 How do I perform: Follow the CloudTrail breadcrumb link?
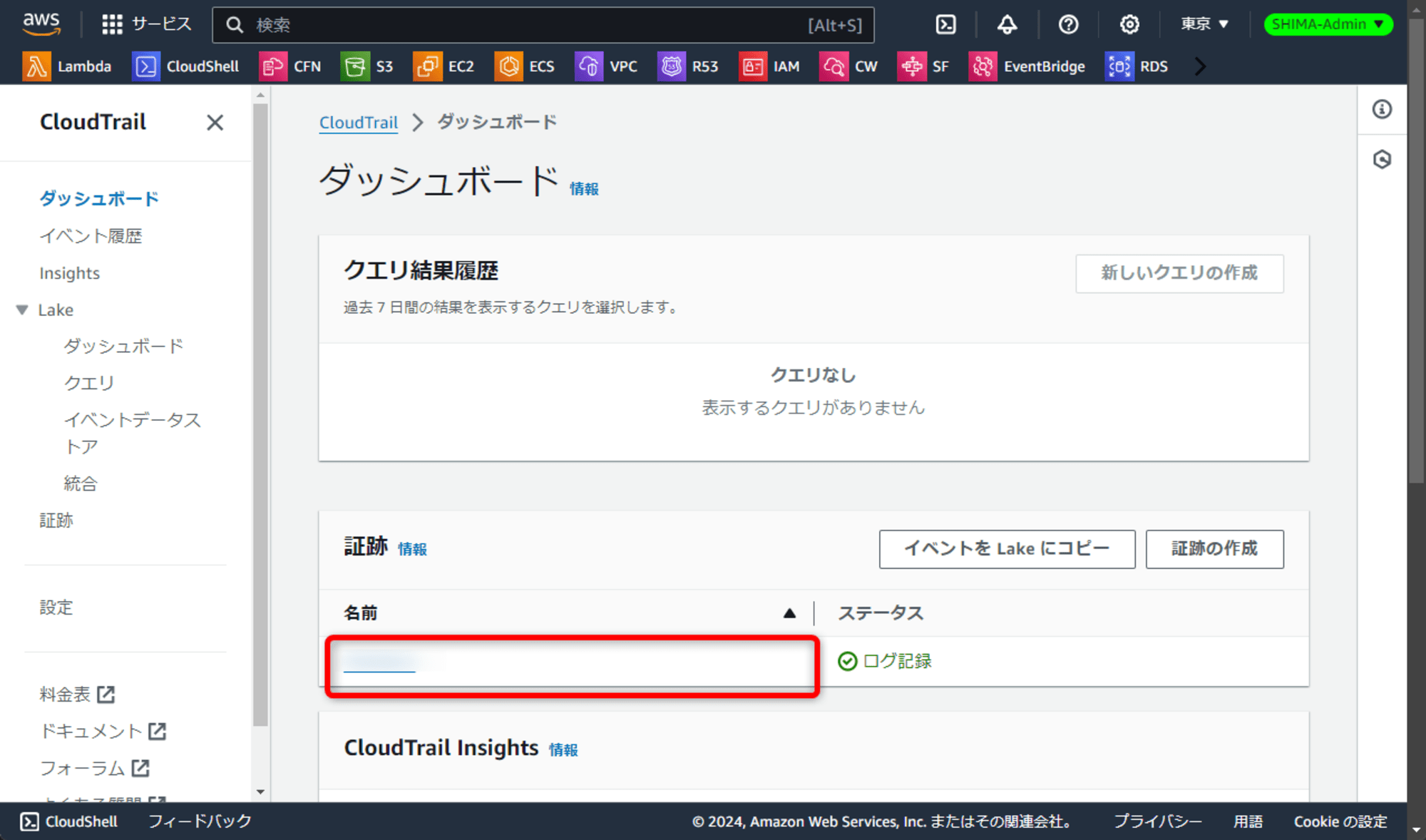359,123
